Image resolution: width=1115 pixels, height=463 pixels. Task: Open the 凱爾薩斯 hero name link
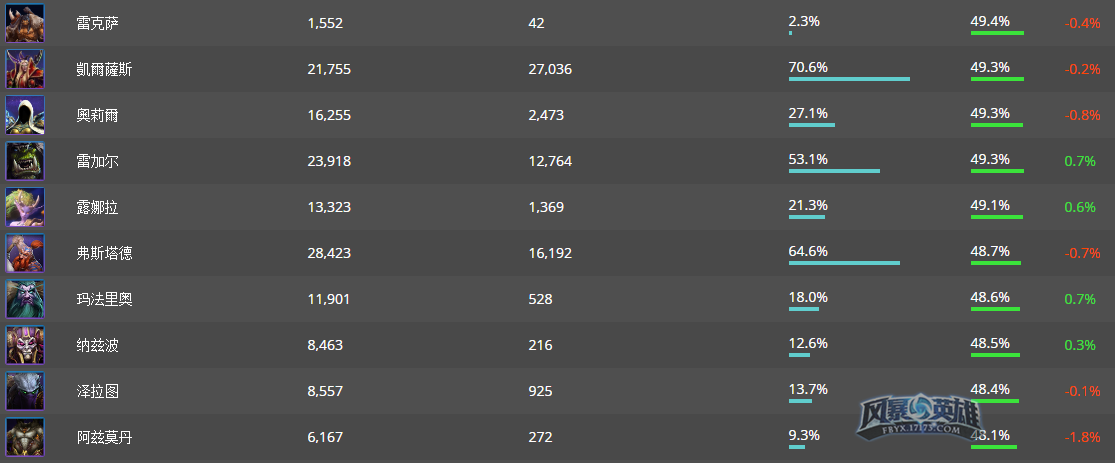104,70
